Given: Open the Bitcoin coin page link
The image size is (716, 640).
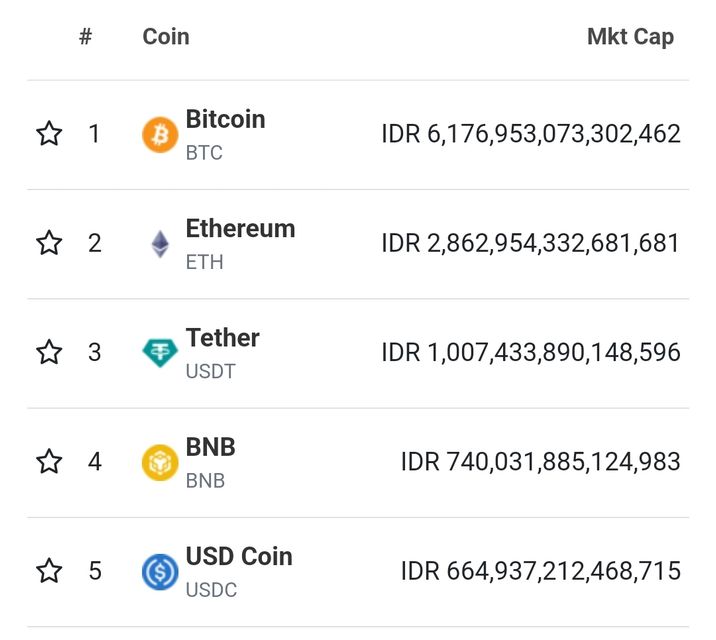Looking at the screenshot, I should pyautogui.click(x=225, y=119).
